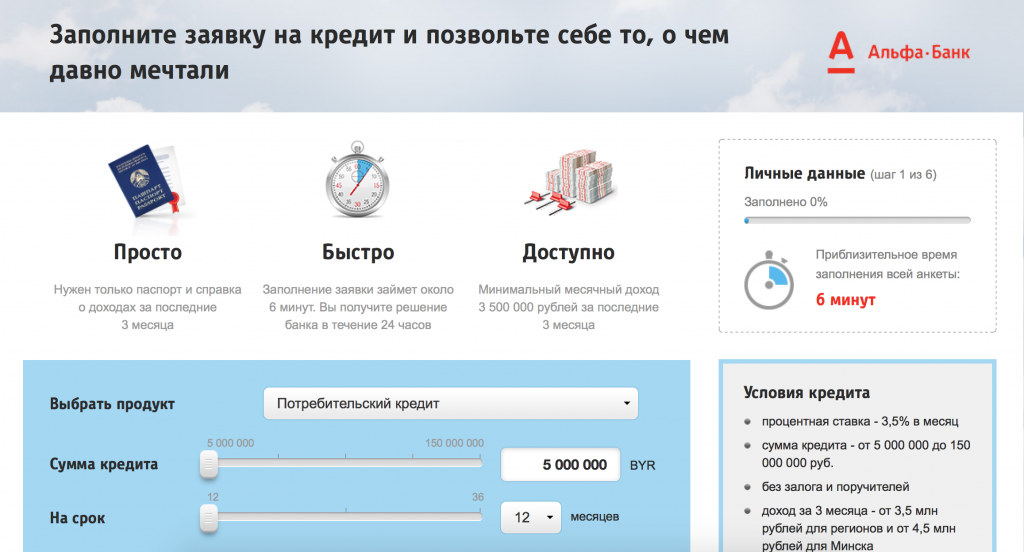Click the page title about заявку на кредит
Viewport: 1024px width, 552px height.
tap(389, 52)
